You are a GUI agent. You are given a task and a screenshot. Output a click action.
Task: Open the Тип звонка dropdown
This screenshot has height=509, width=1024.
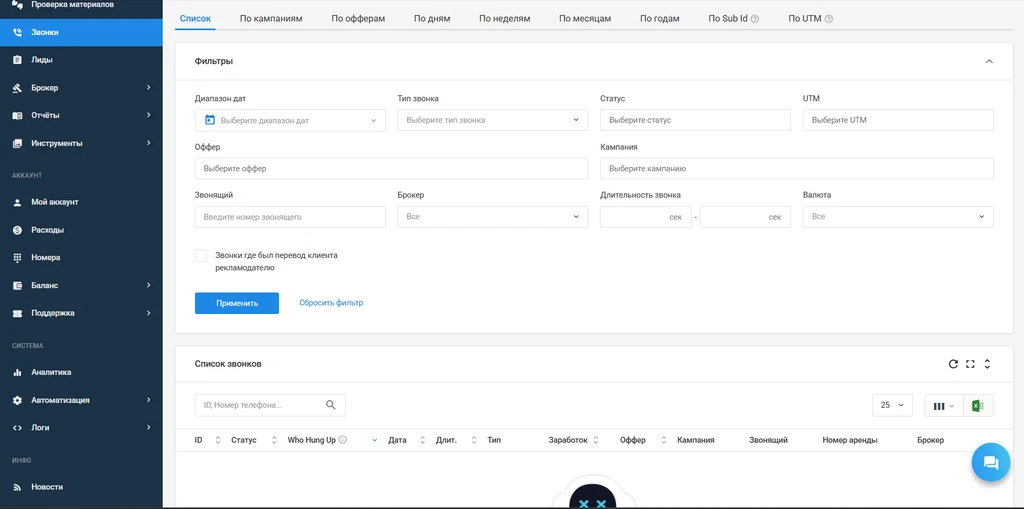pos(492,120)
